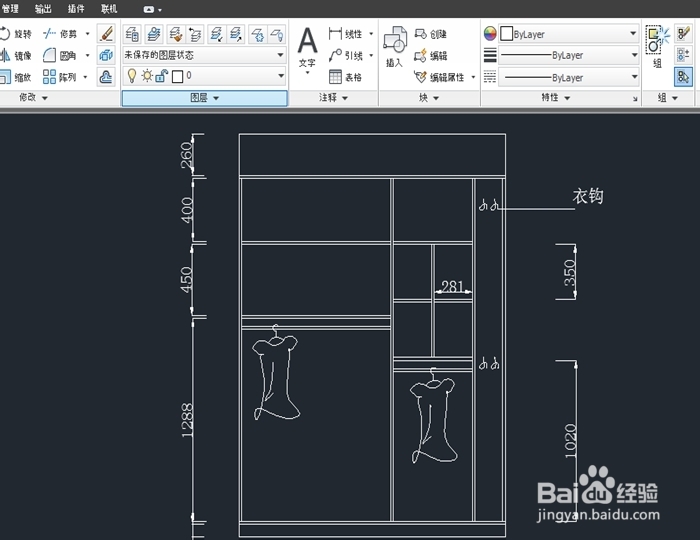Toggle the Group Selection on/off button

pos(683,77)
